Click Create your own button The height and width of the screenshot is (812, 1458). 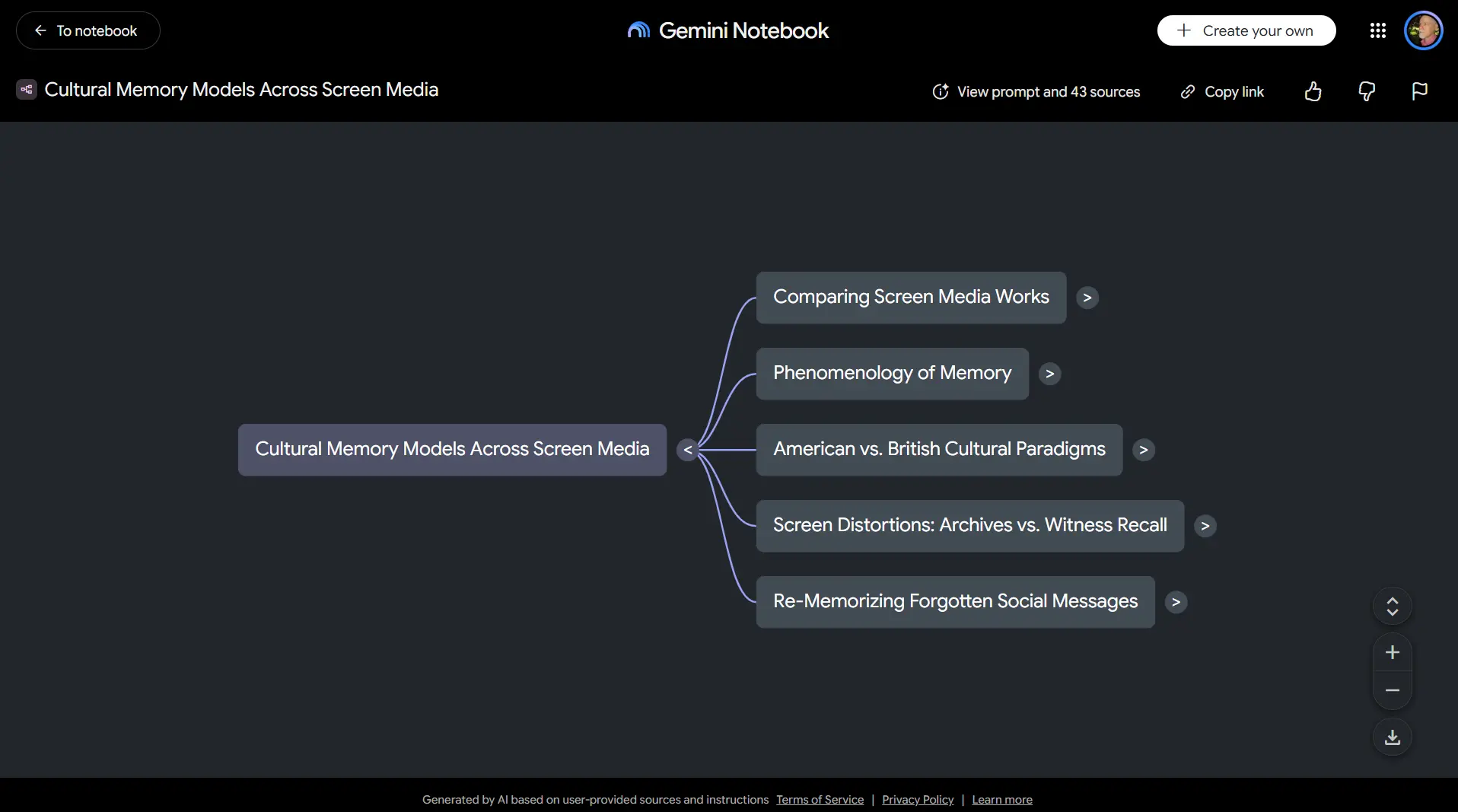coord(1246,30)
